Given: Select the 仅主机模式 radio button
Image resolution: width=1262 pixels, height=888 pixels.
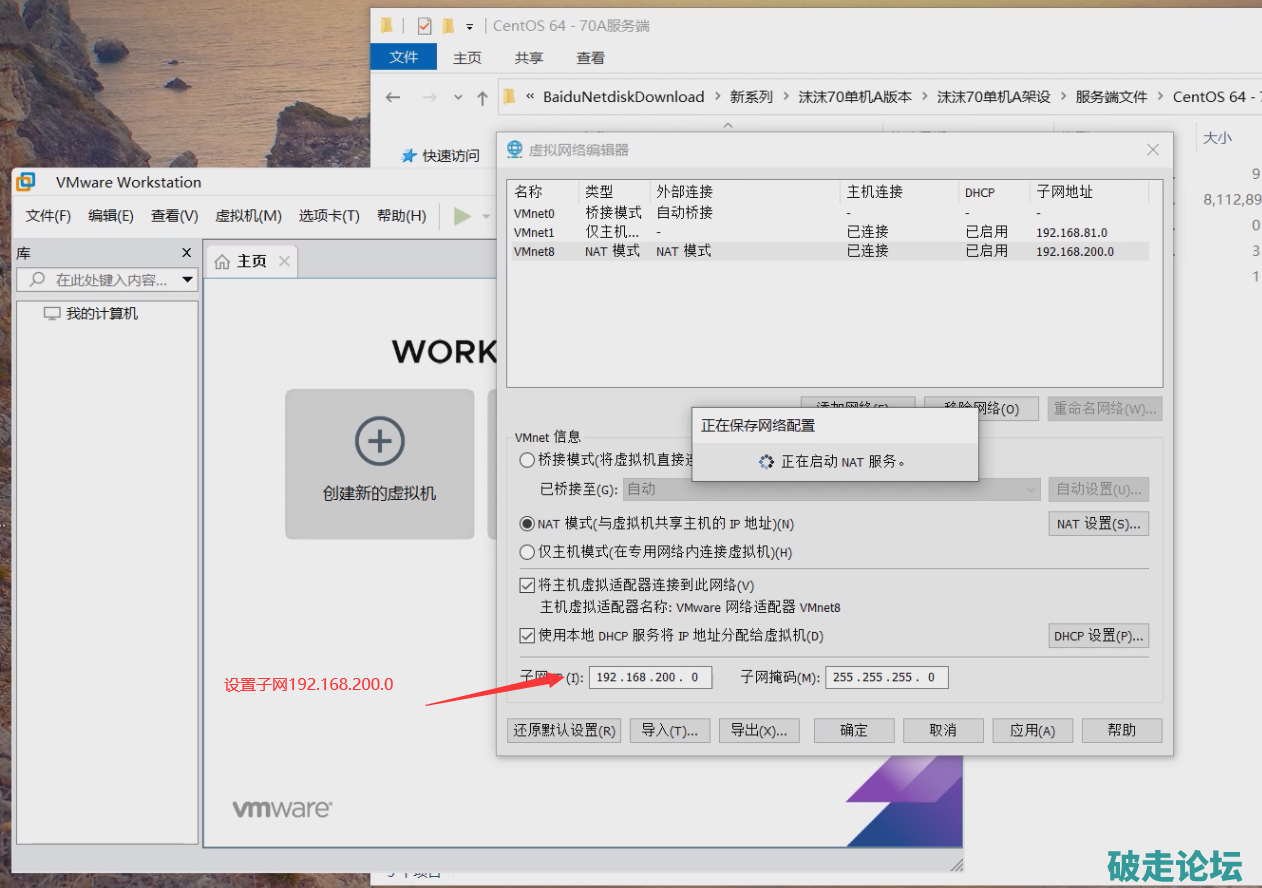Looking at the screenshot, I should click(x=527, y=552).
